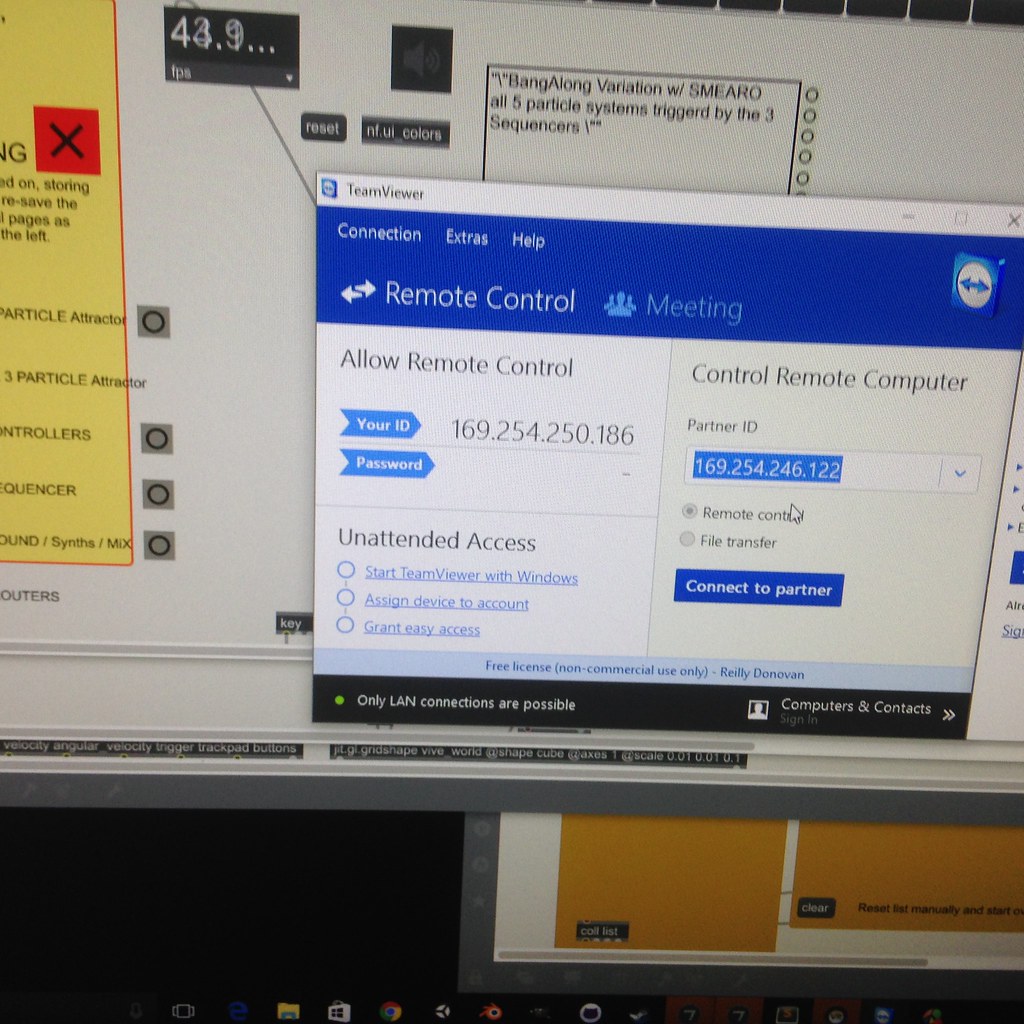Image resolution: width=1024 pixels, height=1024 pixels.
Task: Open GitHub Desktop cat icon in taskbar
Action: 590,1012
